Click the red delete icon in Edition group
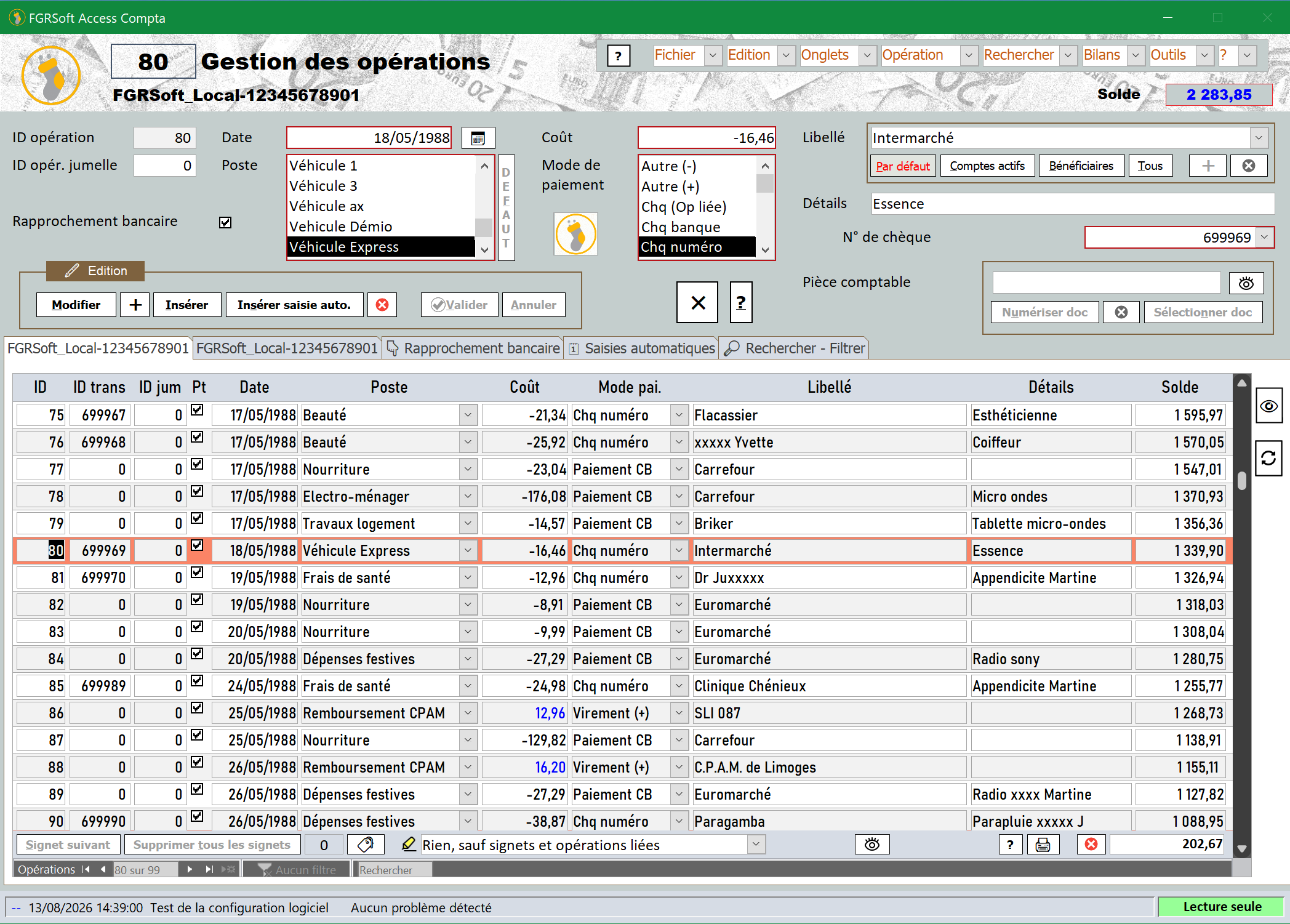The image size is (1290, 924). tap(382, 305)
